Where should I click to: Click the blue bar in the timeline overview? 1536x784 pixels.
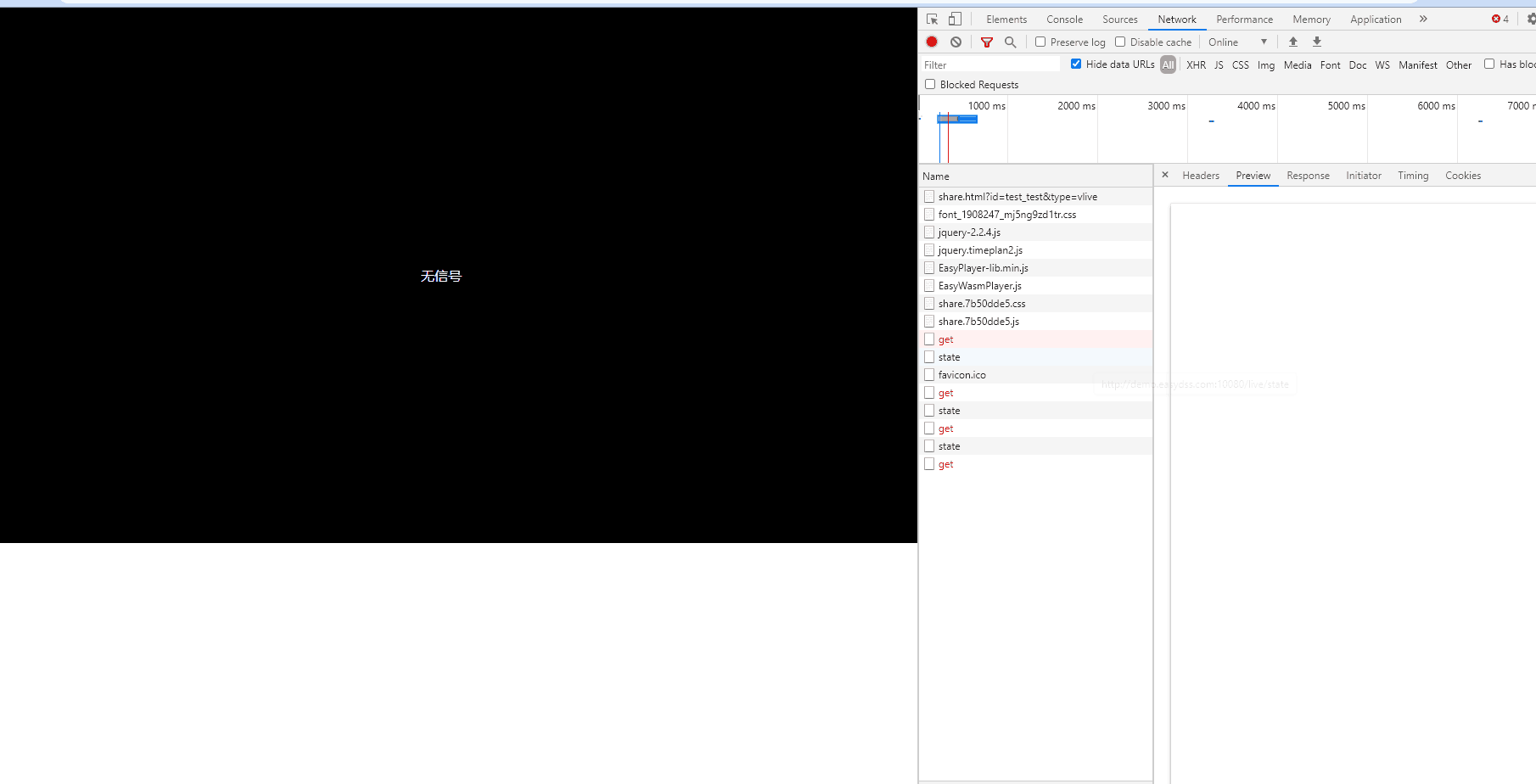tap(957, 120)
